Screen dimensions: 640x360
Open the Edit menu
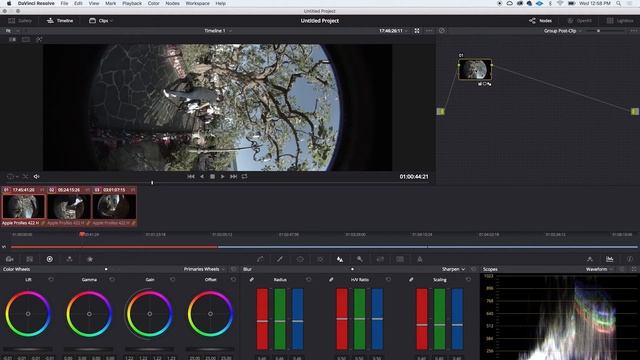pos(78,3)
